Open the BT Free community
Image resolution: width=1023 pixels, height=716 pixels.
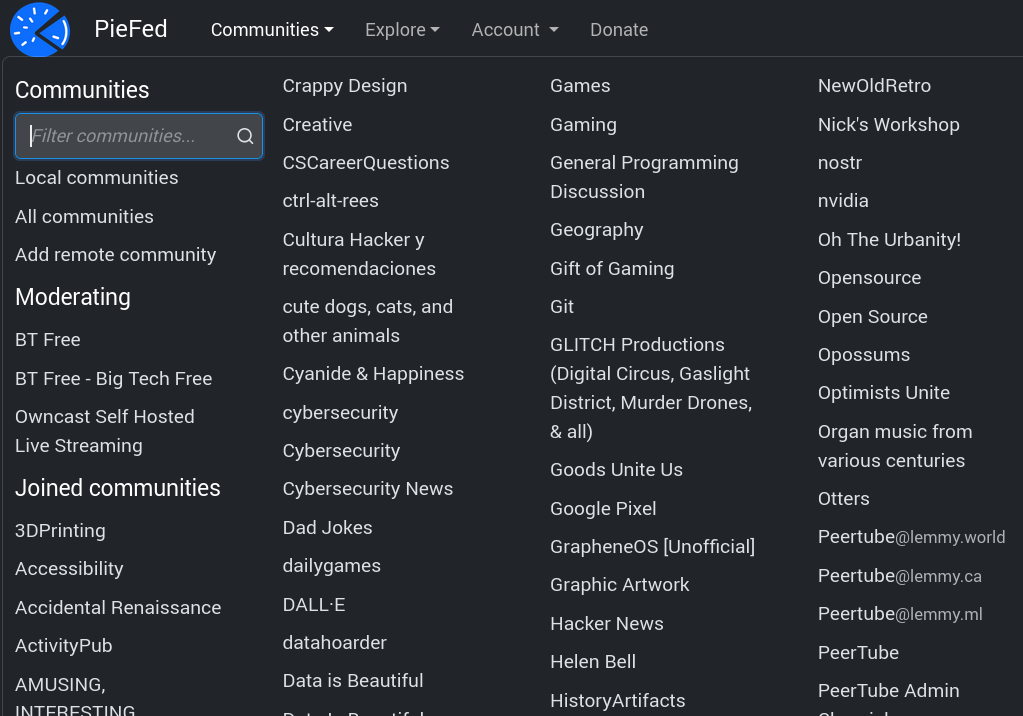pyautogui.click(x=48, y=340)
